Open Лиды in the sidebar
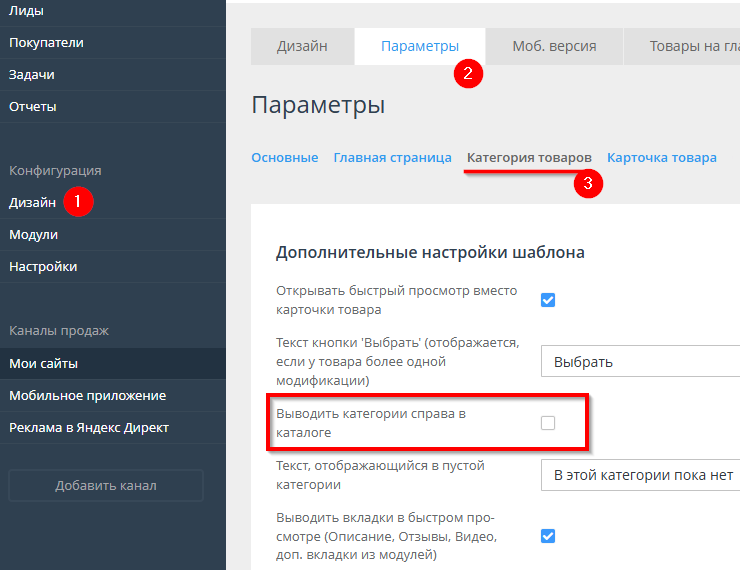Image resolution: width=740 pixels, height=570 pixels. [27, 11]
